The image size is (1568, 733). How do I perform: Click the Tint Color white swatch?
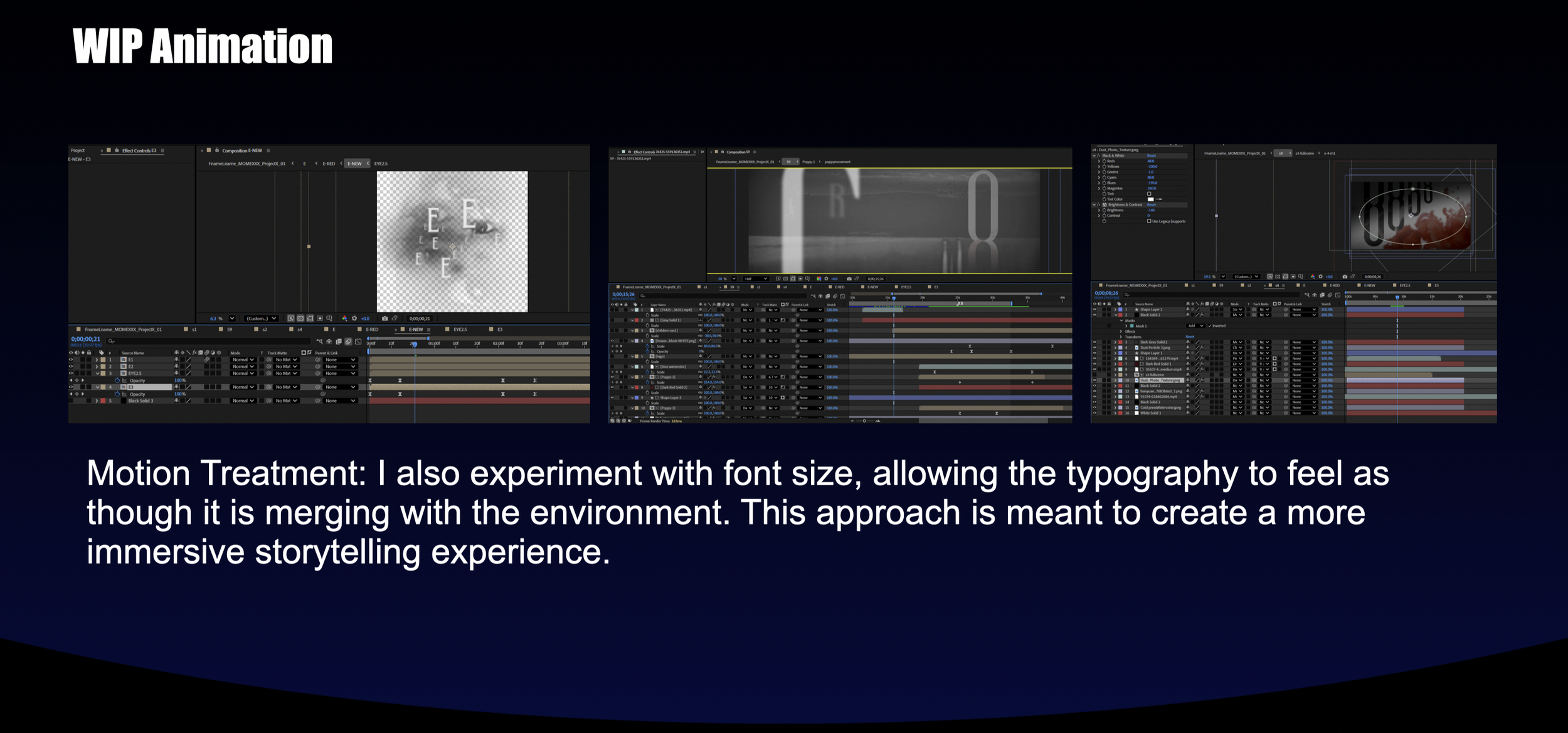pyautogui.click(x=1150, y=199)
